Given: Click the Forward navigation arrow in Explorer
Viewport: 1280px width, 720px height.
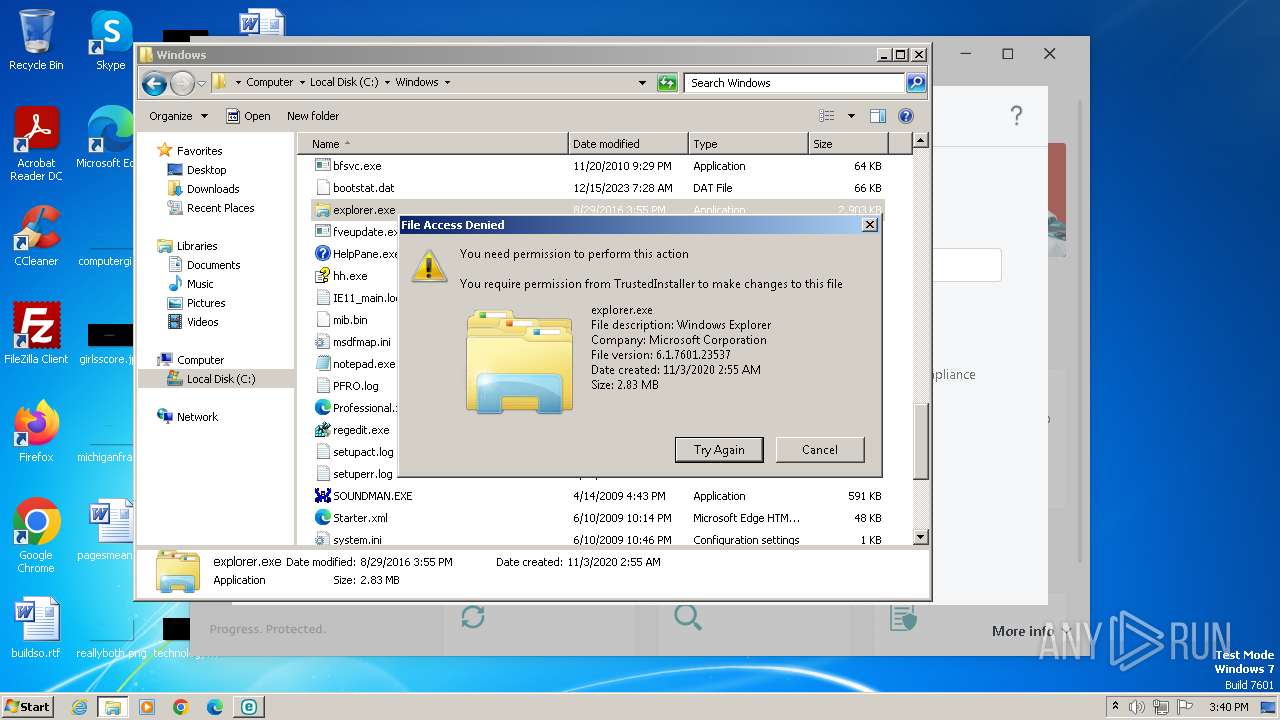Looking at the screenshot, I should [182, 83].
